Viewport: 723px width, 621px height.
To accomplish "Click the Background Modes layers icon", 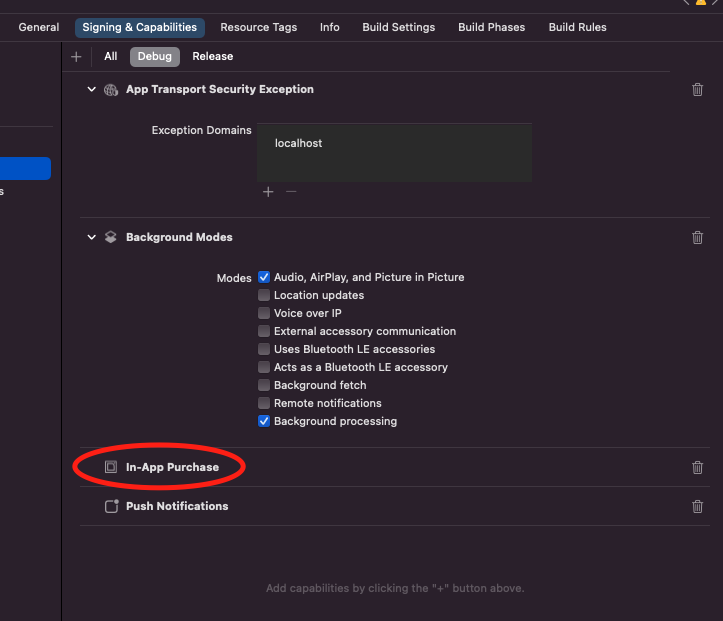I will 111,237.
